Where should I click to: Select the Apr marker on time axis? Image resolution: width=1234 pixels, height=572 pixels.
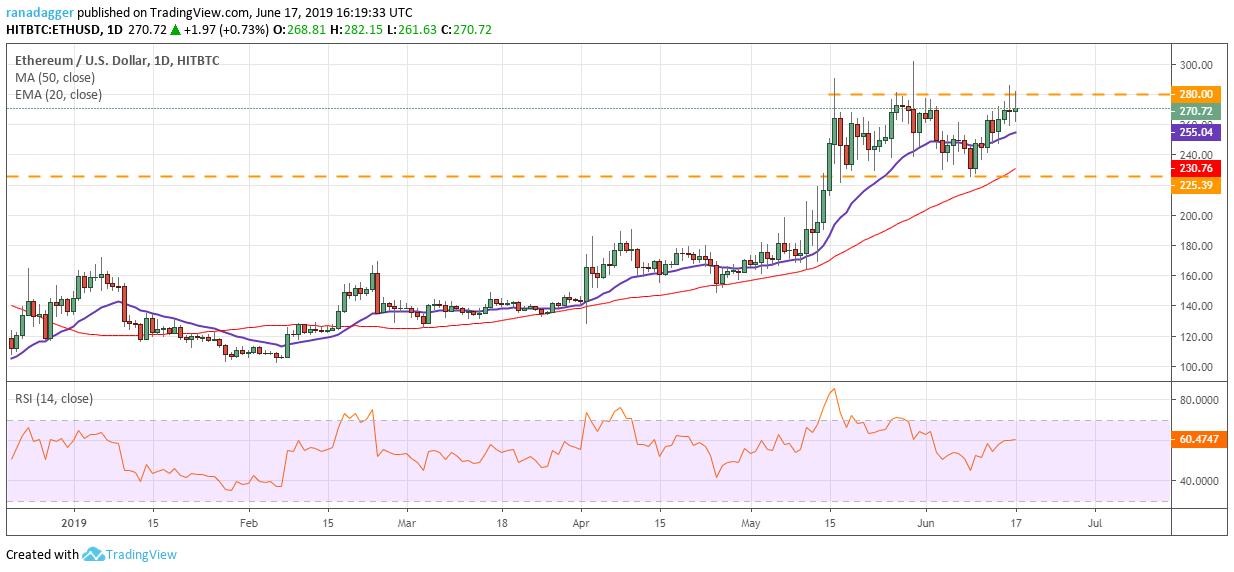point(581,522)
